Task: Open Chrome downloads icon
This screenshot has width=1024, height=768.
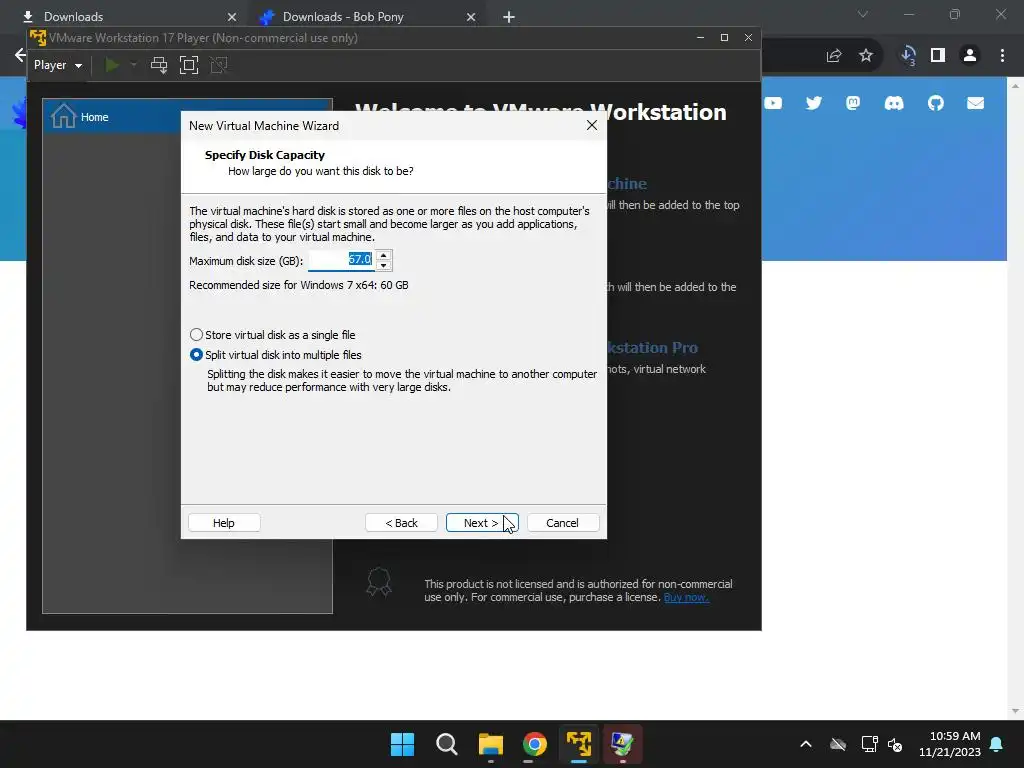Action: [908, 56]
